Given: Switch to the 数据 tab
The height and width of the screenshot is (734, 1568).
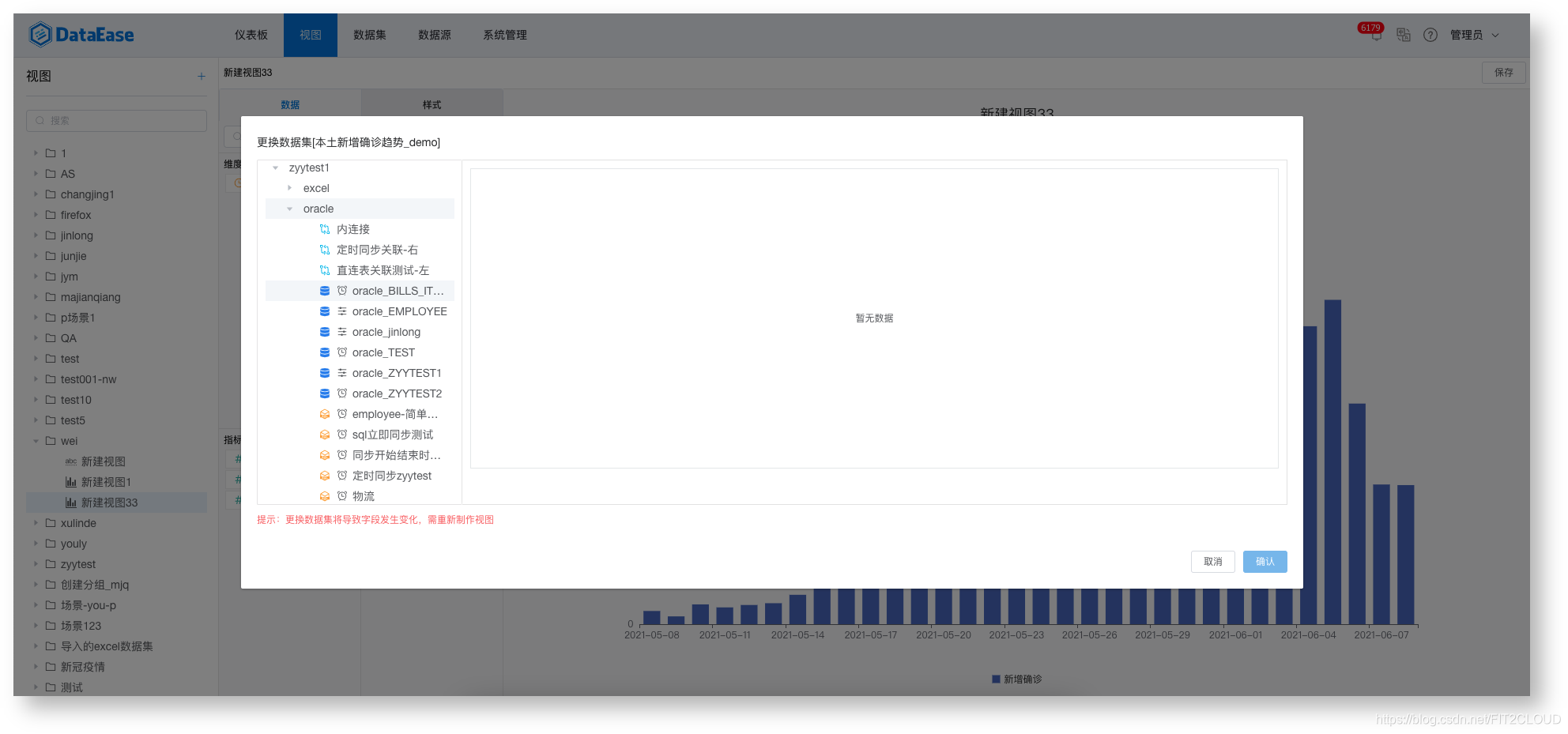Looking at the screenshot, I should [290, 104].
